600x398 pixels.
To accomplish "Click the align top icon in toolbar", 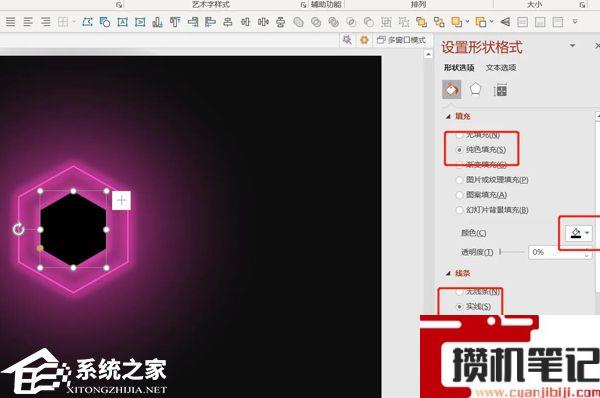I will (x=175, y=22).
